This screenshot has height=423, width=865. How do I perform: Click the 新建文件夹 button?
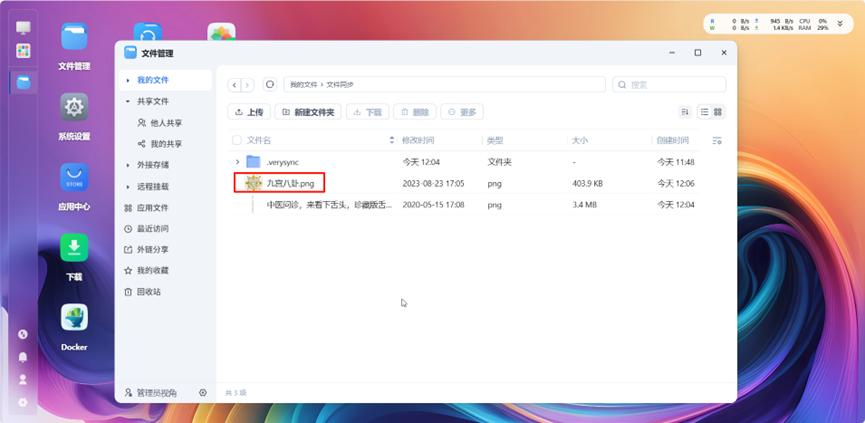tap(309, 112)
